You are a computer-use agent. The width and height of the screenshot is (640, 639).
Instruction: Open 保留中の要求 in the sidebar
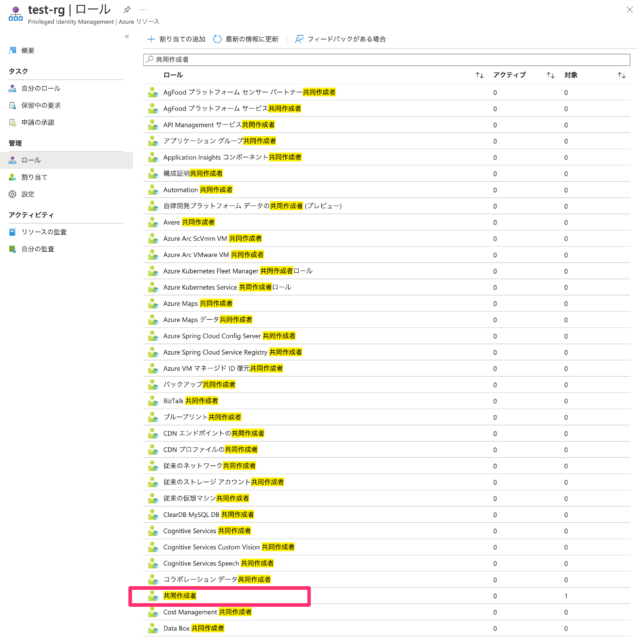click(41, 105)
